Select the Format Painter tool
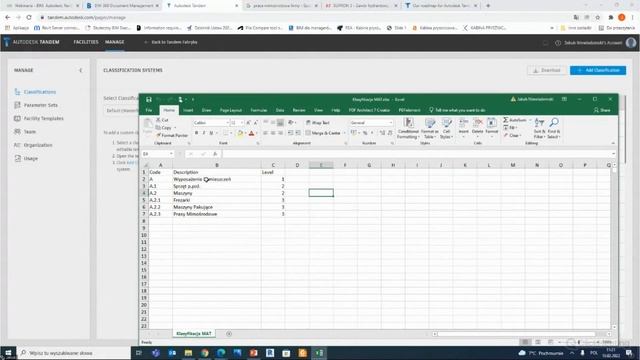The height and width of the screenshot is (360, 640). [x=172, y=135]
